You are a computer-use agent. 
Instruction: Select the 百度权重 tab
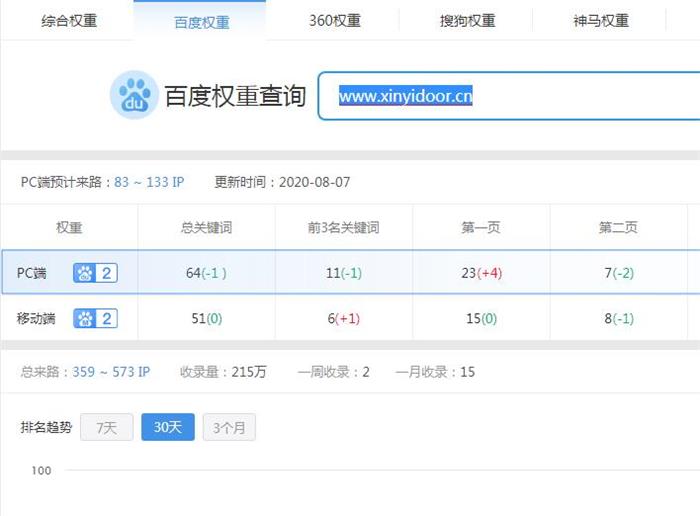(201, 21)
